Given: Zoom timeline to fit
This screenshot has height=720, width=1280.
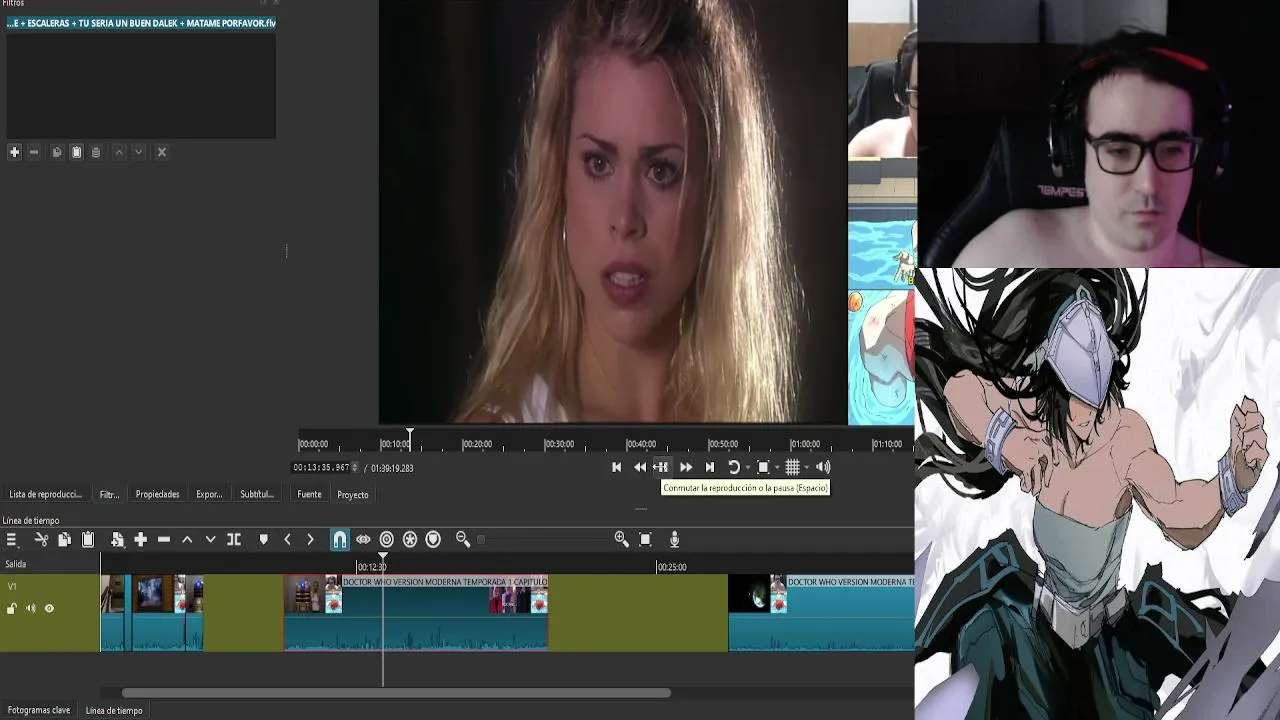Looking at the screenshot, I should pyautogui.click(x=645, y=540).
